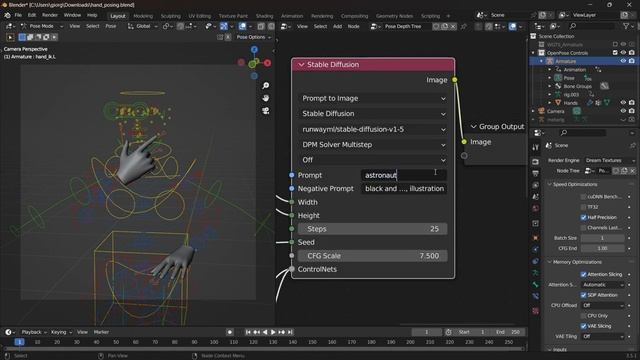640x360 pixels.
Task: Enable the cuDNN Benchmark checkbox
Action: click(x=583, y=197)
